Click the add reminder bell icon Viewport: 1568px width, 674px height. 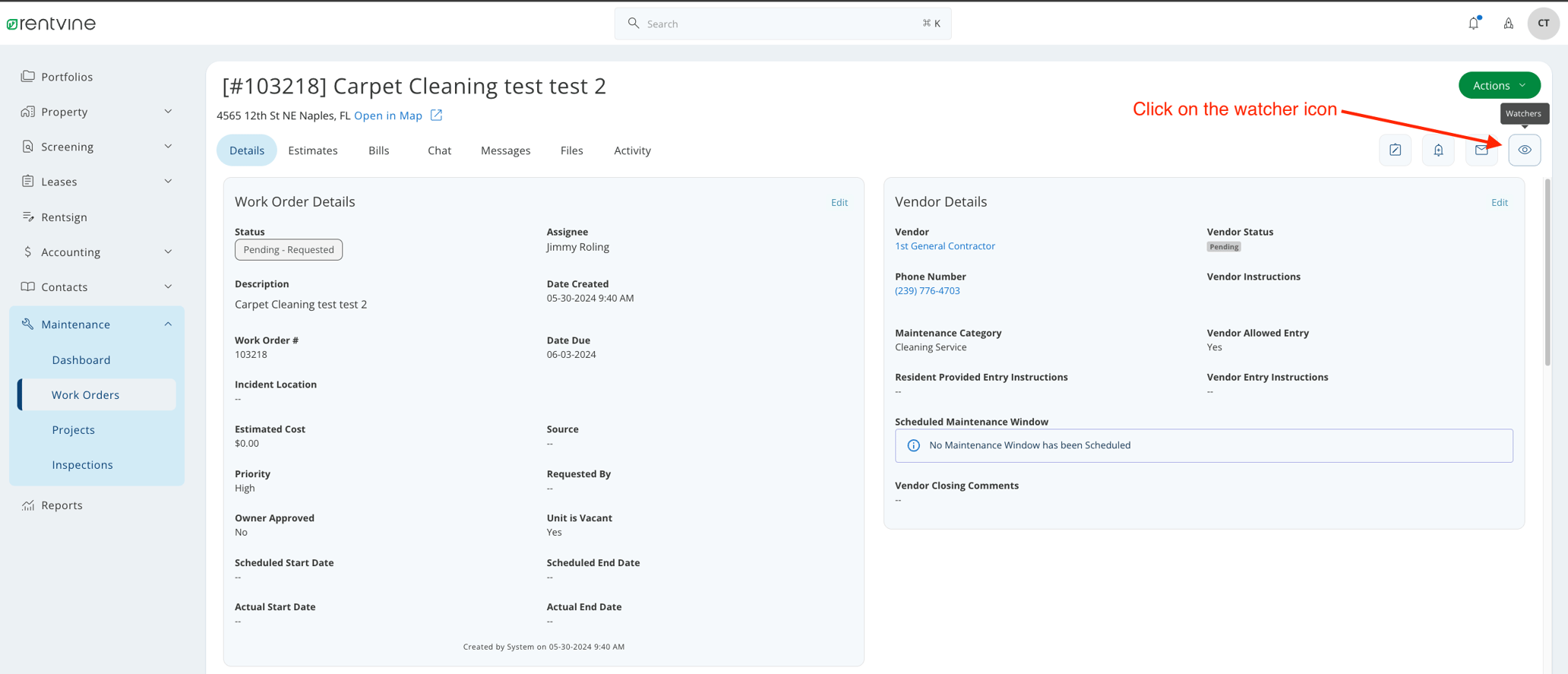[x=1438, y=150]
